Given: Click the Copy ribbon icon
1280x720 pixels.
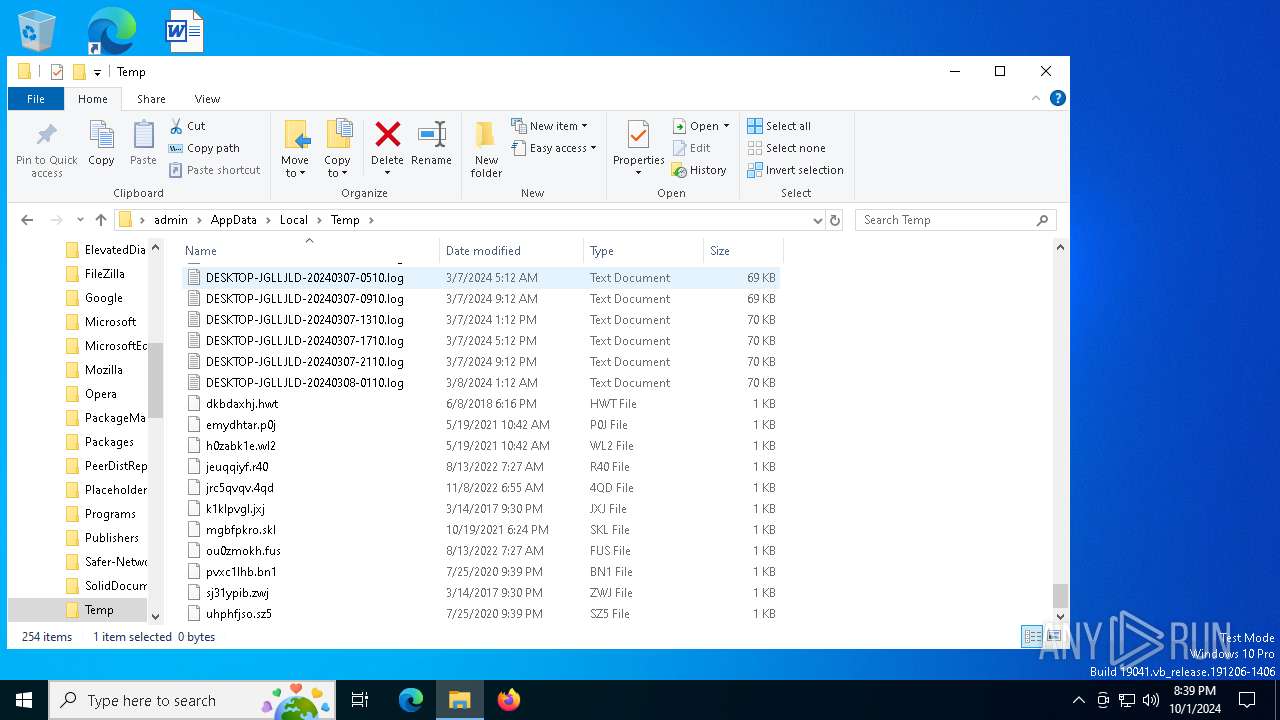Looking at the screenshot, I should (x=101, y=143).
